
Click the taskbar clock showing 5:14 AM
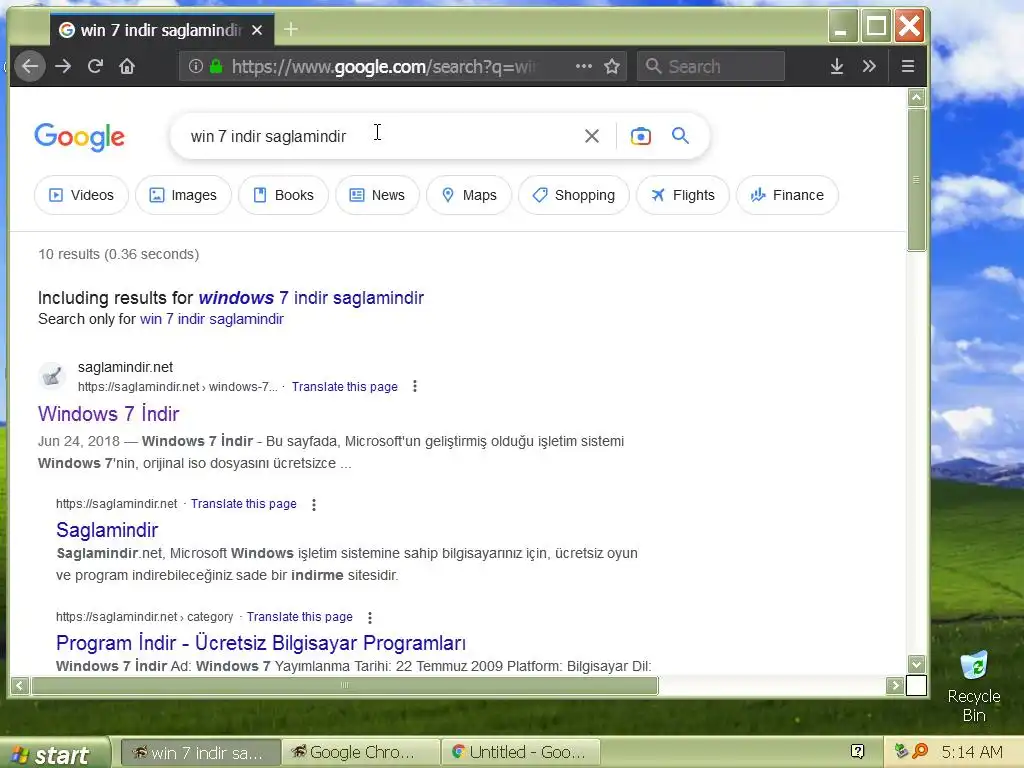click(972, 752)
